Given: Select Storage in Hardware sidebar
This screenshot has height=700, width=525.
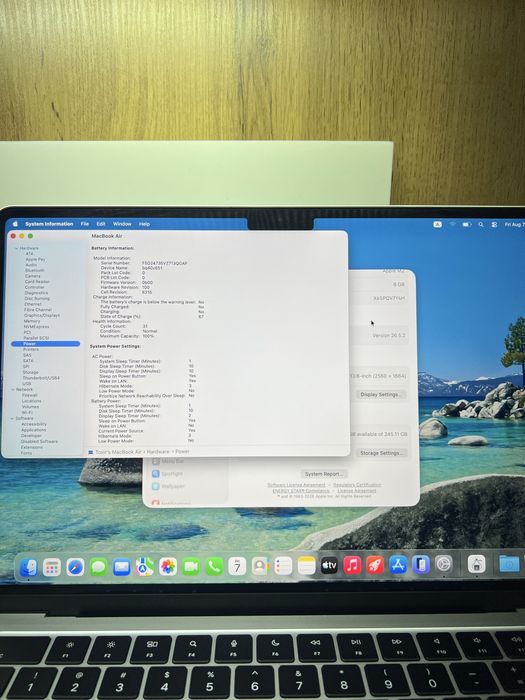Looking at the screenshot, I should (30, 372).
